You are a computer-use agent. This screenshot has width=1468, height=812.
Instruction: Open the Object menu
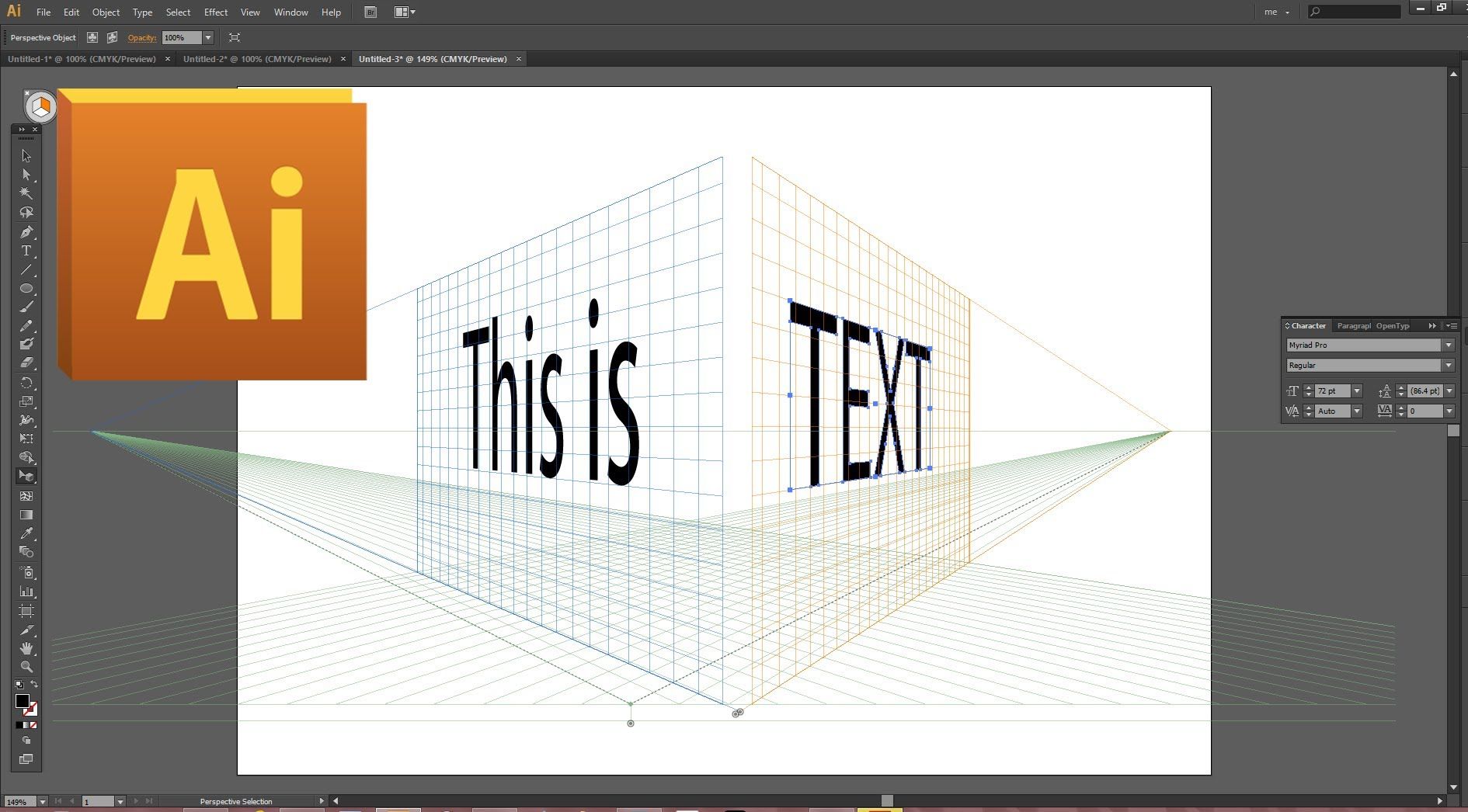(106, 12)
